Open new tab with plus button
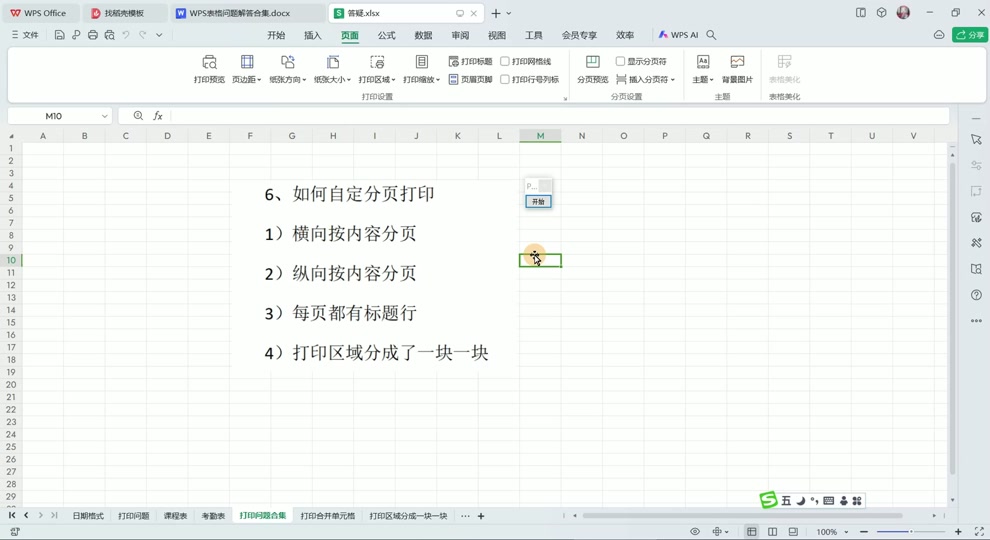Viewport: 990px width, 540px height. point(496,13)
